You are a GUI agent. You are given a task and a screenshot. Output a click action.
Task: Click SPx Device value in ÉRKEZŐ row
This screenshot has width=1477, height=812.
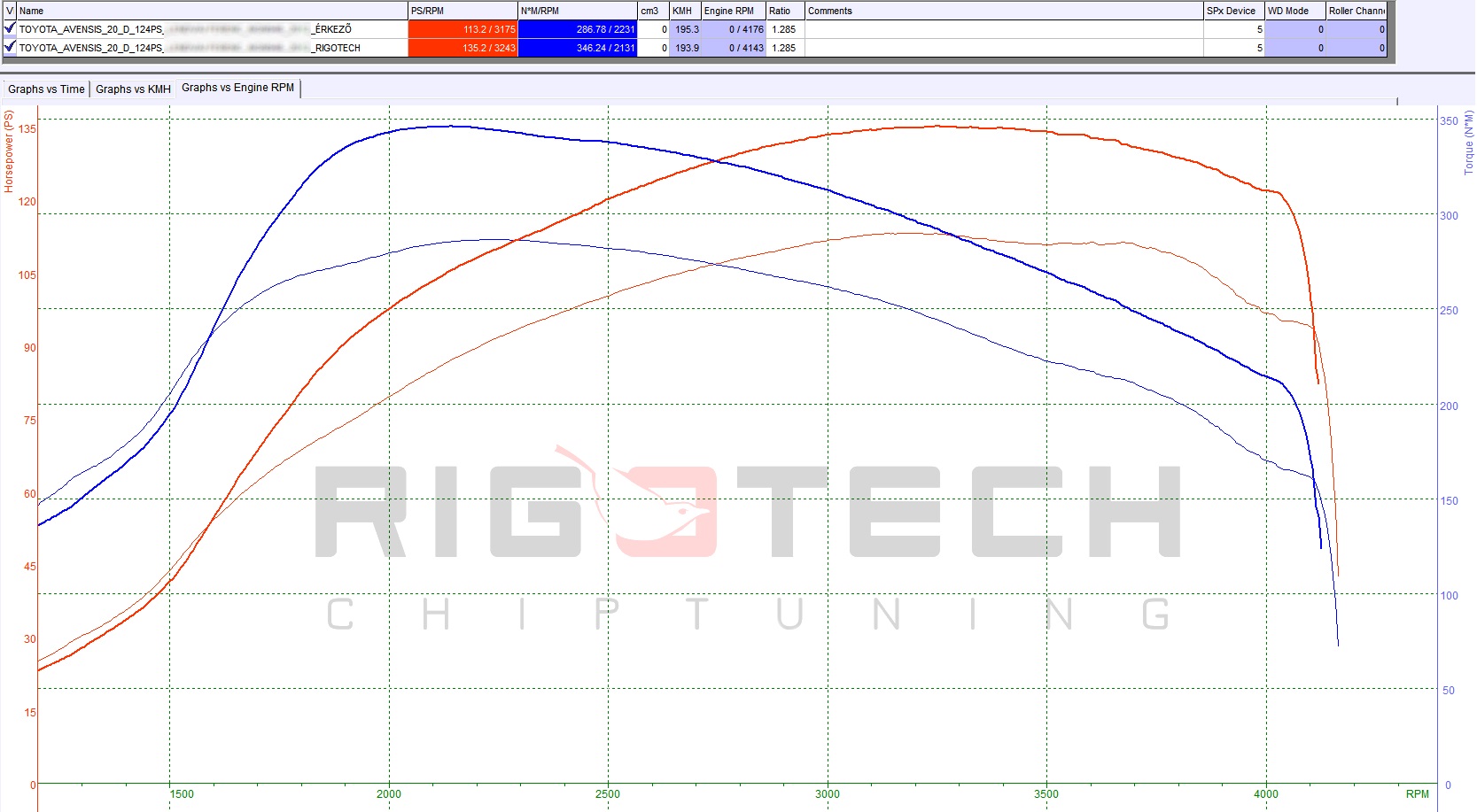coord(1234,29)
